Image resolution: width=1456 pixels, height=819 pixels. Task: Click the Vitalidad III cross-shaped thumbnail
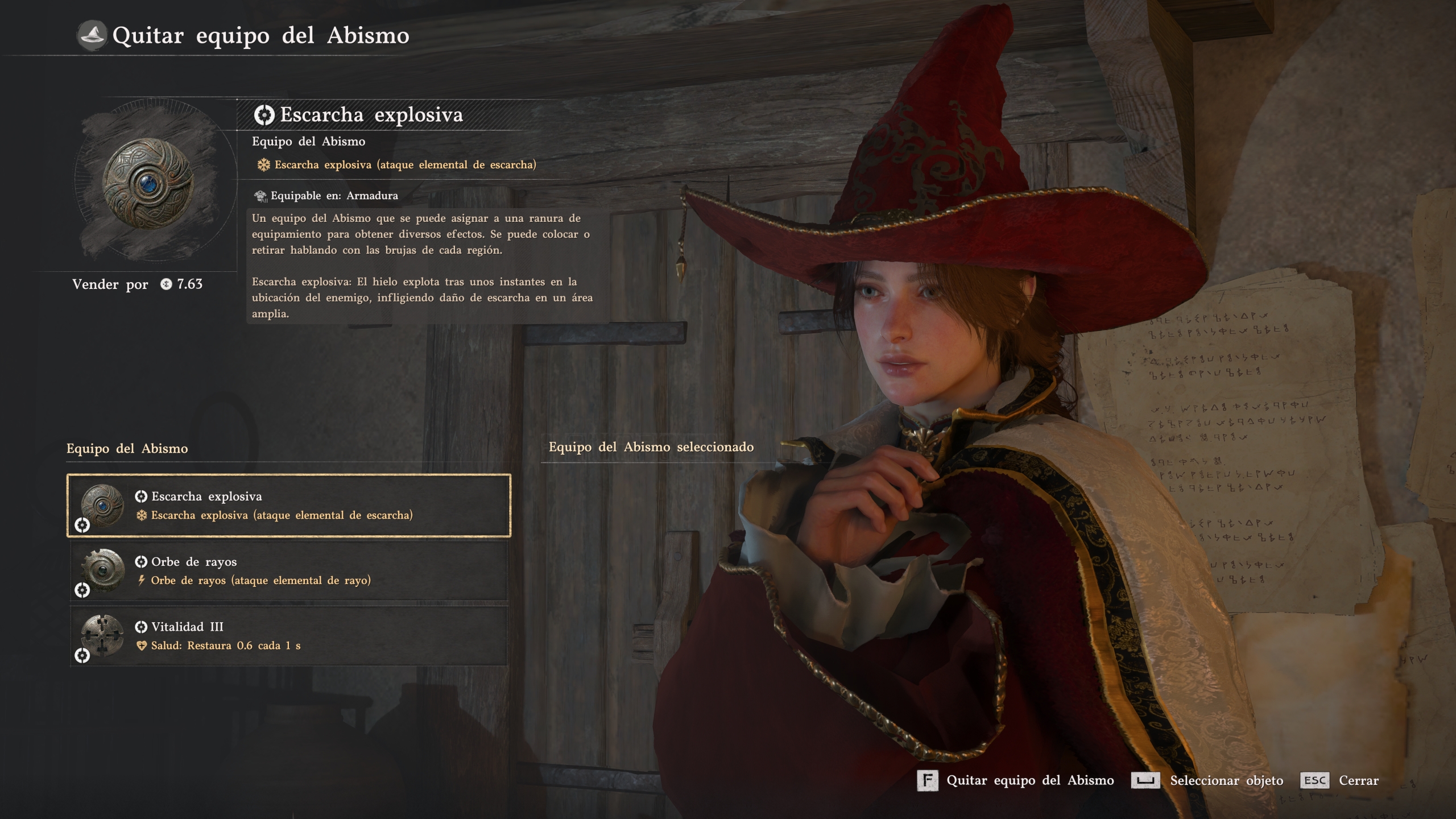tap(102, 635)
